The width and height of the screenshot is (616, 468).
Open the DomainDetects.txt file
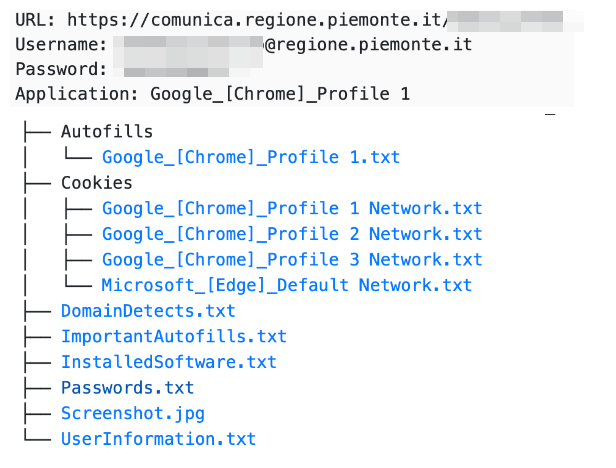(148, 311)
